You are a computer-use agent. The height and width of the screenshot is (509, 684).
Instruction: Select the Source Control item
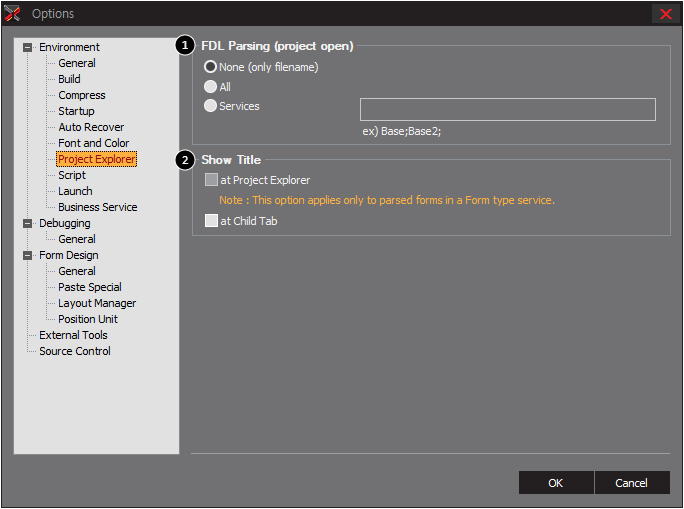75,351
